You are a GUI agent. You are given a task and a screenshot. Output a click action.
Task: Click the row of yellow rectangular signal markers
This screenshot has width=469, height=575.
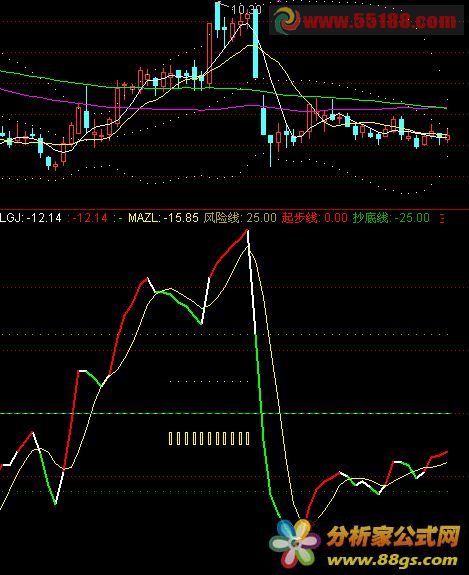209,438
